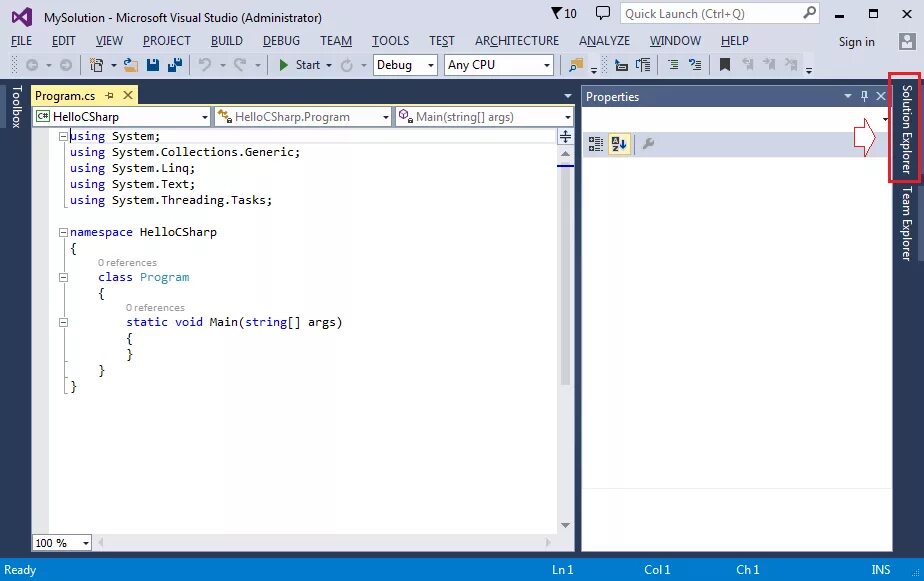Save Program.cs with the single floppy icon

pyautogui.click(x=153, y=65)
